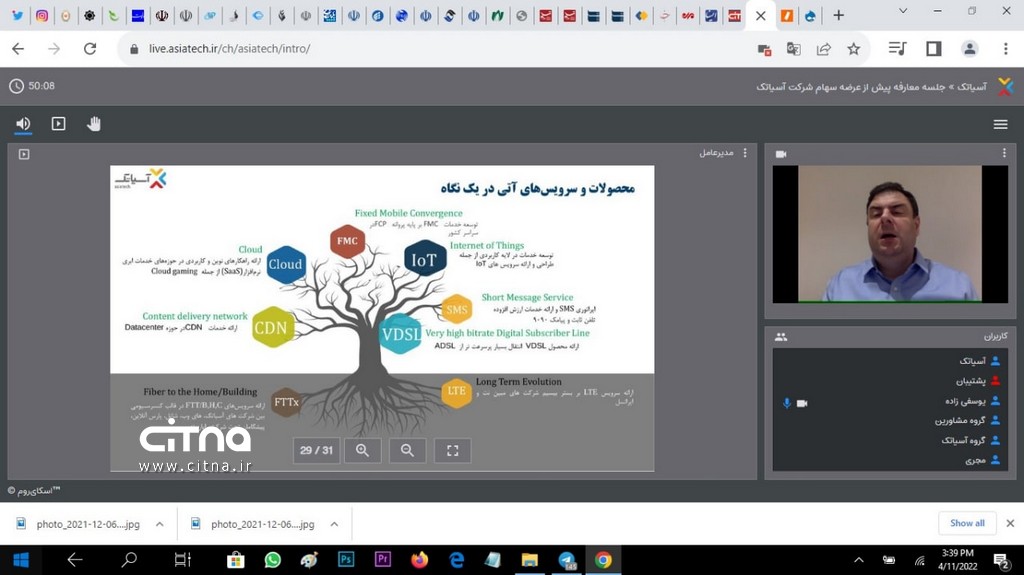Click the slide page counter 29 / 31

pos(316,451)
